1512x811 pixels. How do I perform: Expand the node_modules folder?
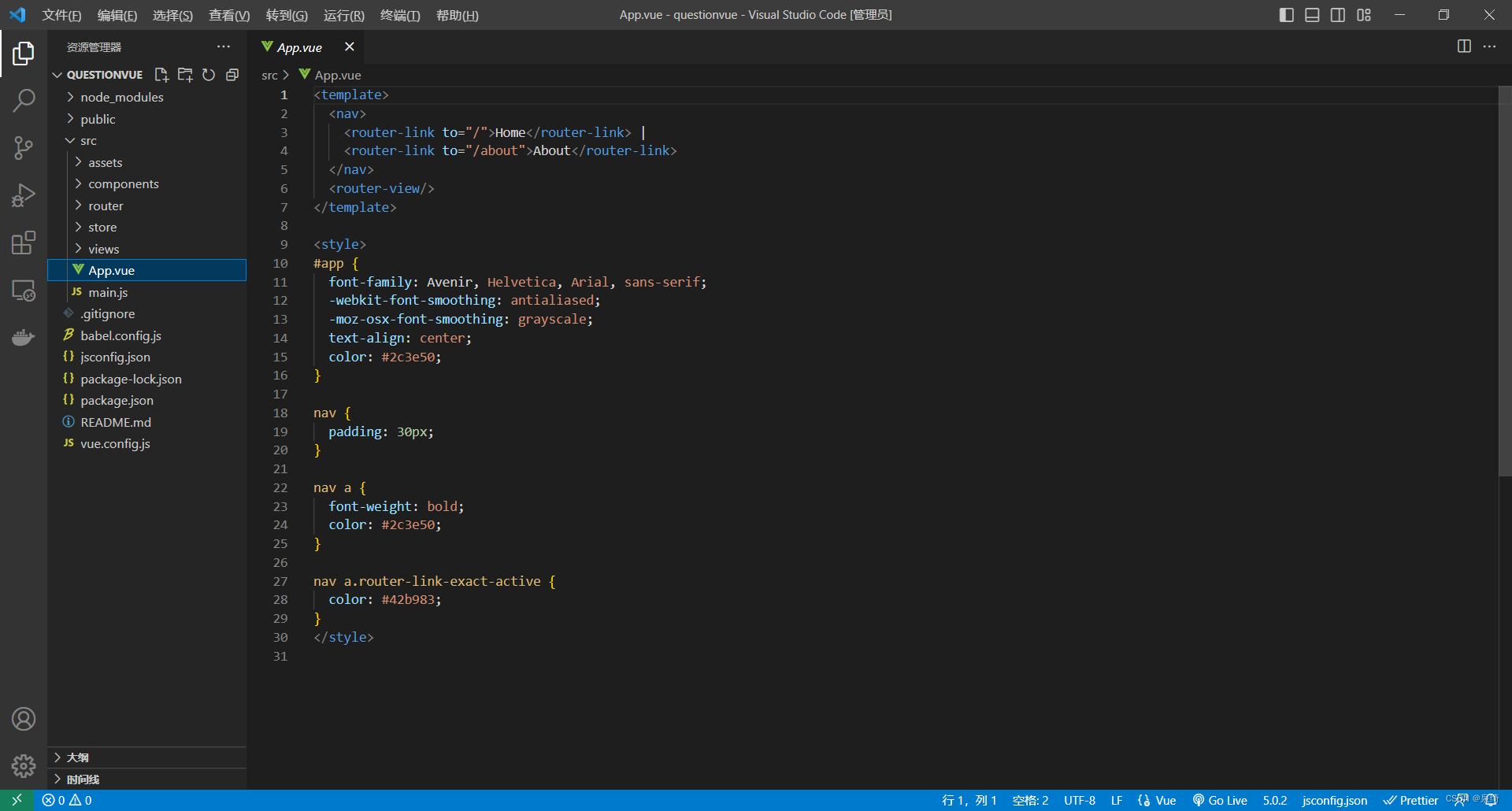point(146,97)
